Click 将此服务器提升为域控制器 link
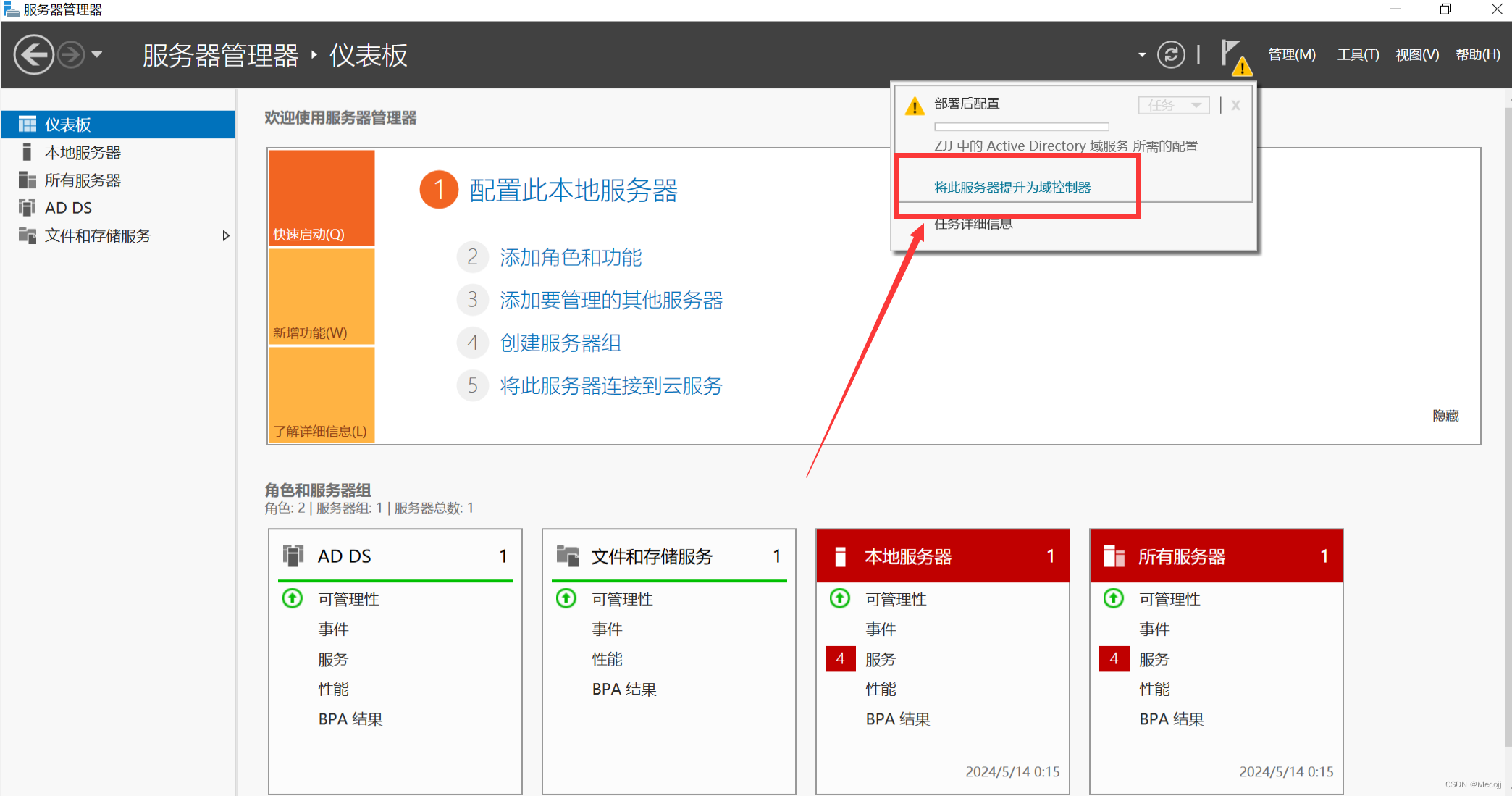Screen dimensions: 1512x796 pyautogui.click(x=1012, y=188)
